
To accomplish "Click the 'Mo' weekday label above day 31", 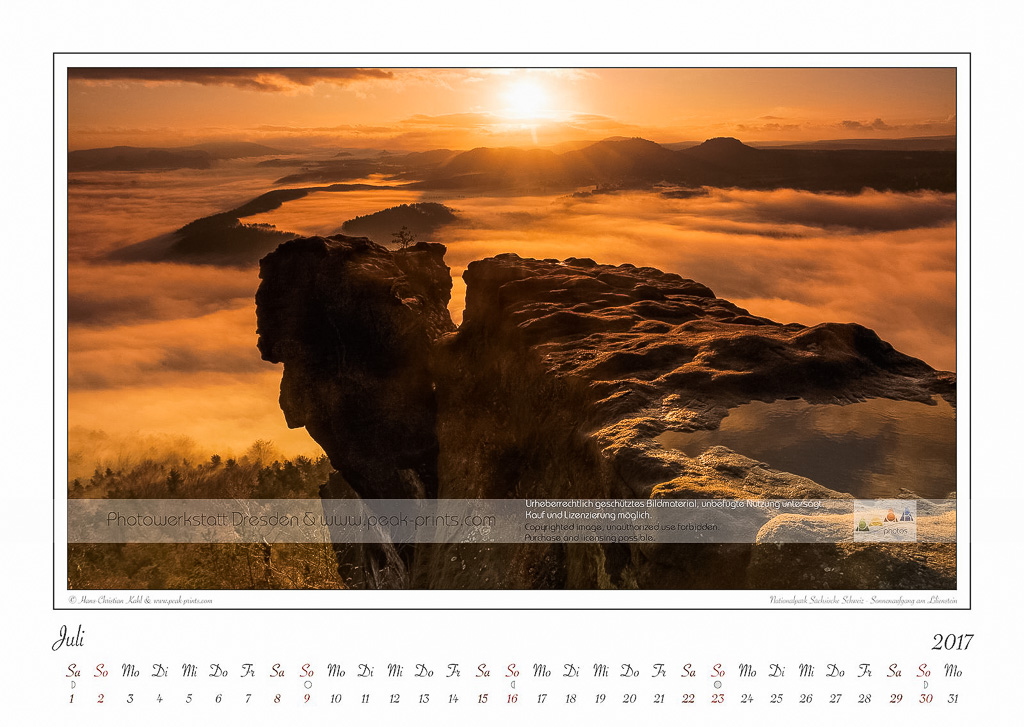I will pyautogui.click(x=953, y=671).
